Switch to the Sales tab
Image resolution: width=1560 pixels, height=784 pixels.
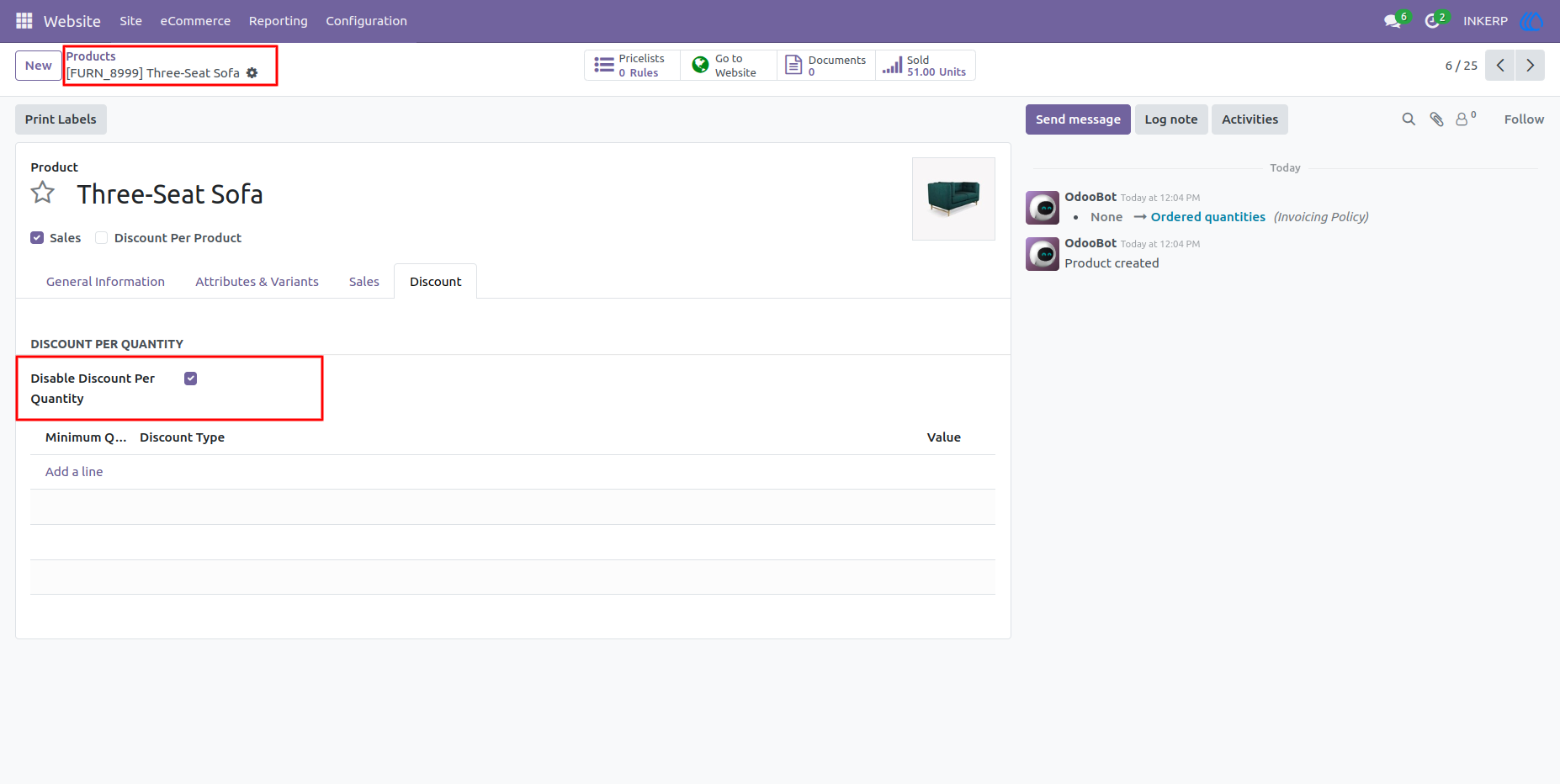pos(364,282)
